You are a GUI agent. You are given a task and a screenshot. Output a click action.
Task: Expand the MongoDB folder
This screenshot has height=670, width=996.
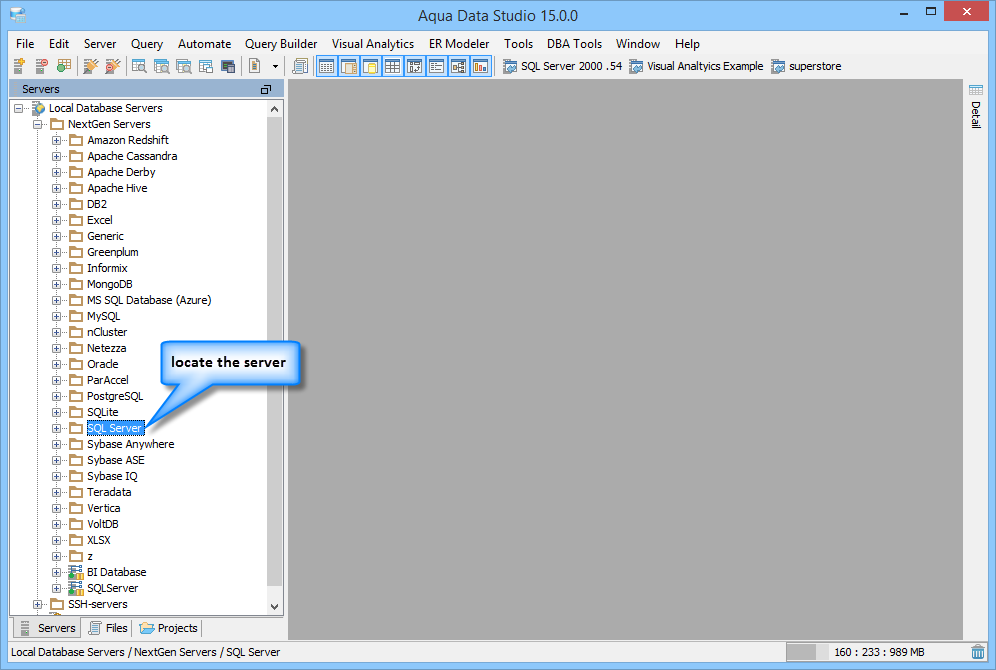point(57,285)
